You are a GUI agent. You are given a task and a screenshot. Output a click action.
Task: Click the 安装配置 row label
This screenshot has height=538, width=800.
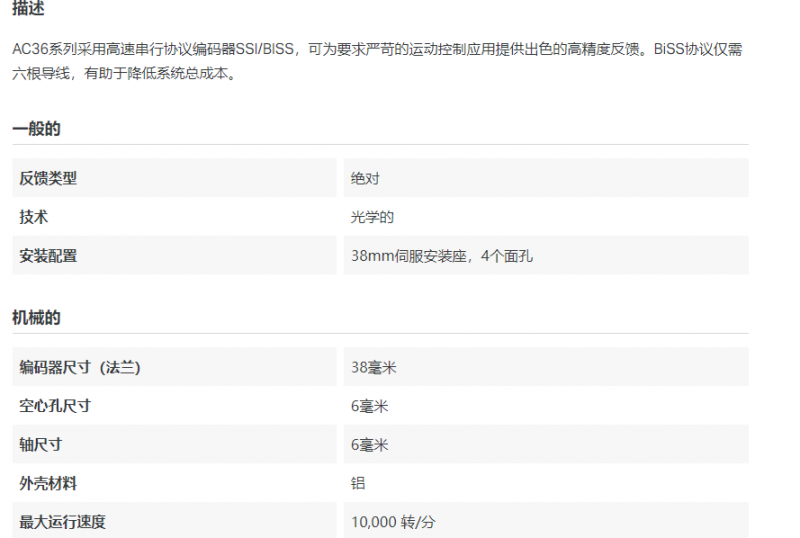click(x=48, y=256)
